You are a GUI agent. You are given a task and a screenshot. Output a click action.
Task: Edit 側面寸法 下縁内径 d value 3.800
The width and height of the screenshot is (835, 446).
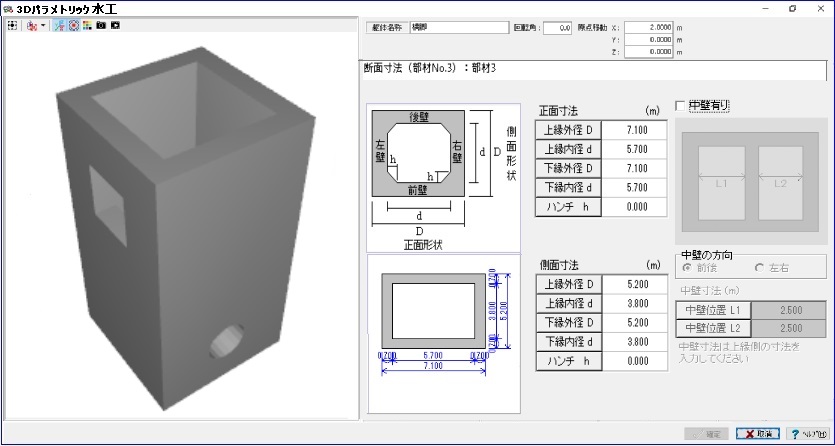click(634, 342)
